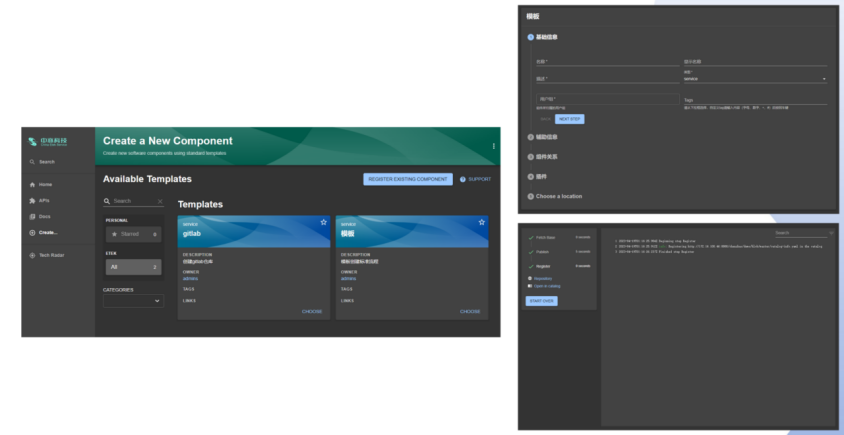
Task: Click the Support help icon
Action: (463, 179)
